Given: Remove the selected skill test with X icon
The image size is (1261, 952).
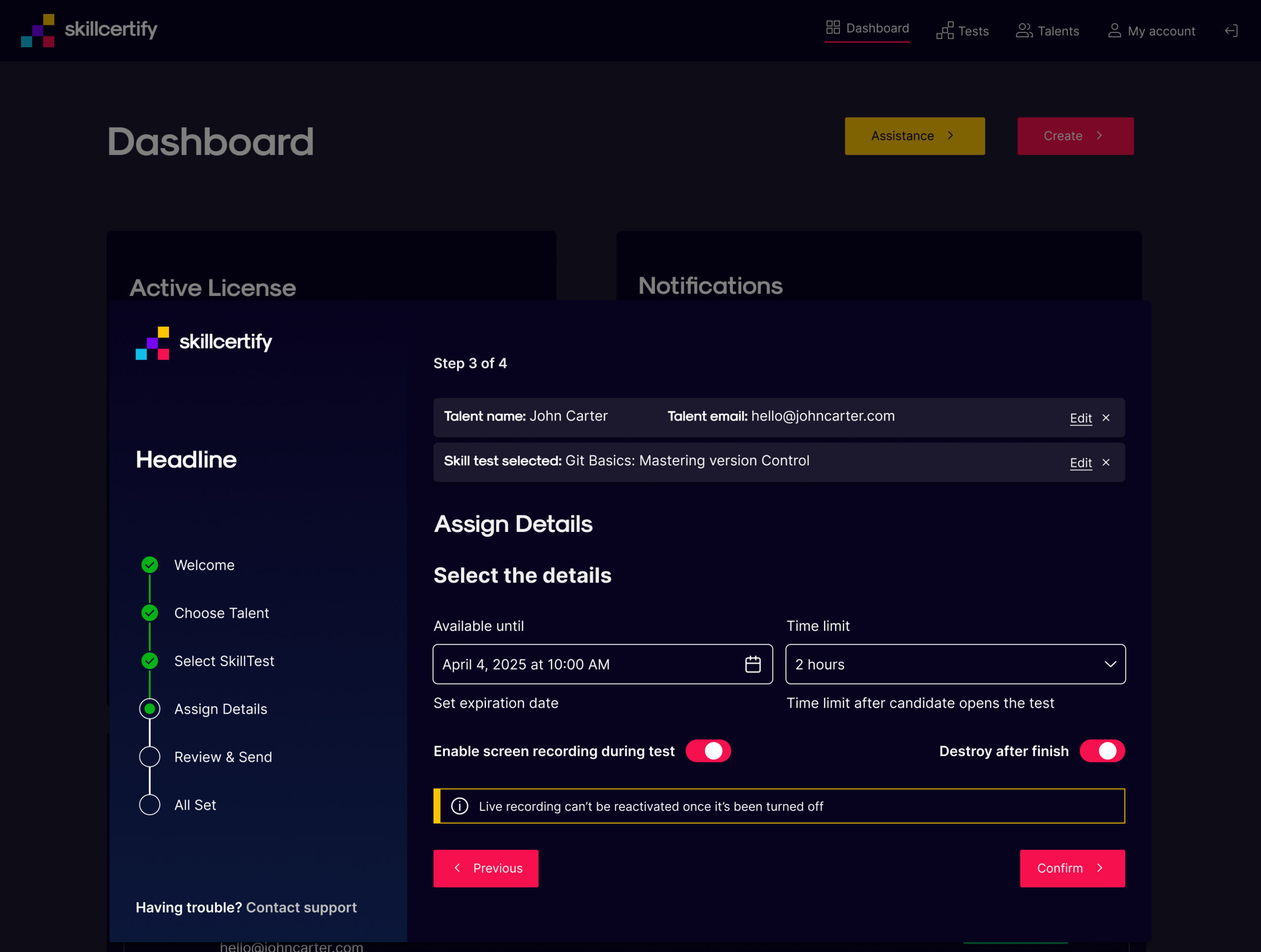Looking at the screenshot, I should pos(1106,462).
